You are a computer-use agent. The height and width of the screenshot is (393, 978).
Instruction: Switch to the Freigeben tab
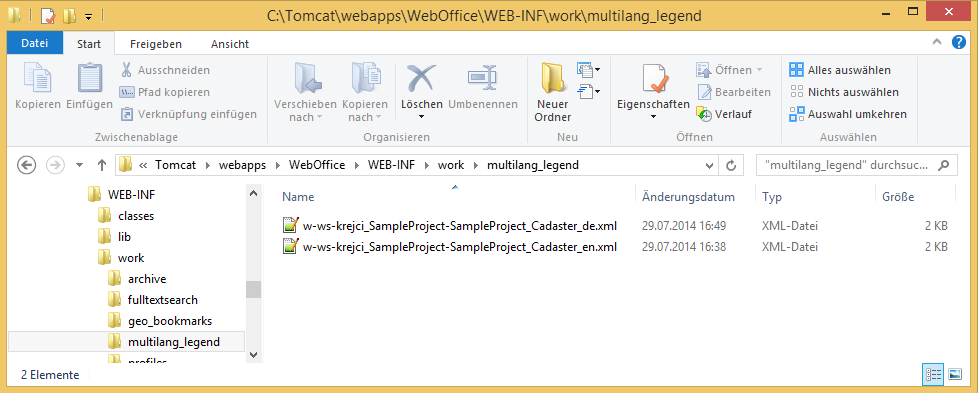[x=156, y=44]
